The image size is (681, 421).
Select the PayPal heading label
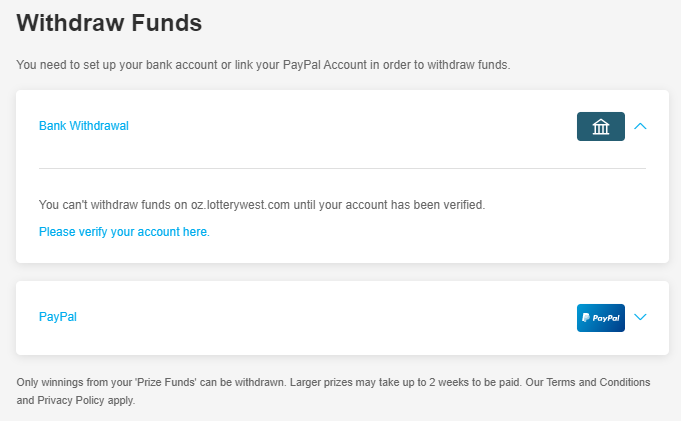(x=58, y=317)
